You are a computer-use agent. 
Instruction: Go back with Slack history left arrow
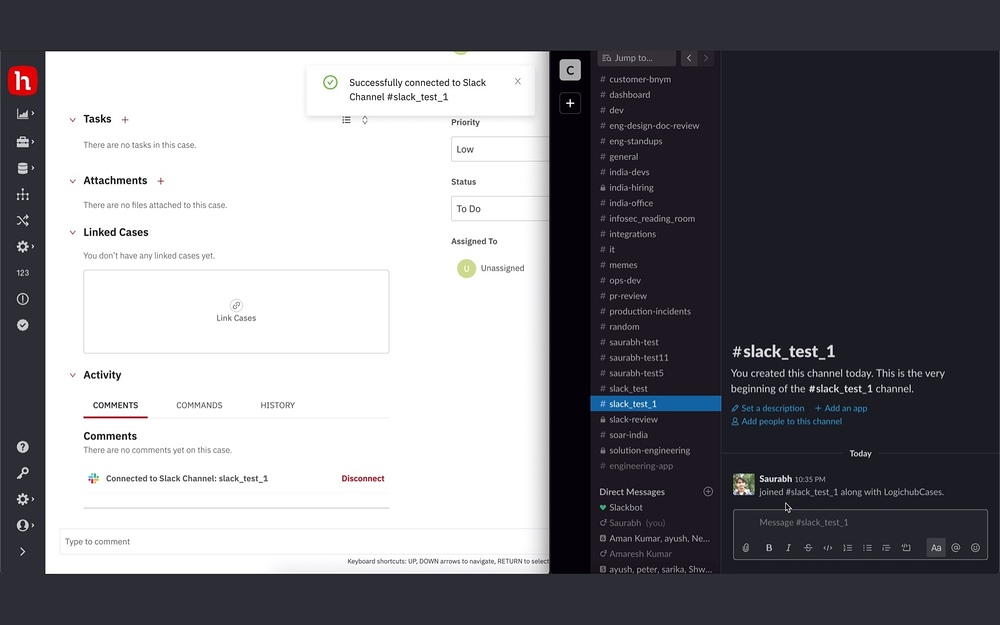(x=689, y=58)
